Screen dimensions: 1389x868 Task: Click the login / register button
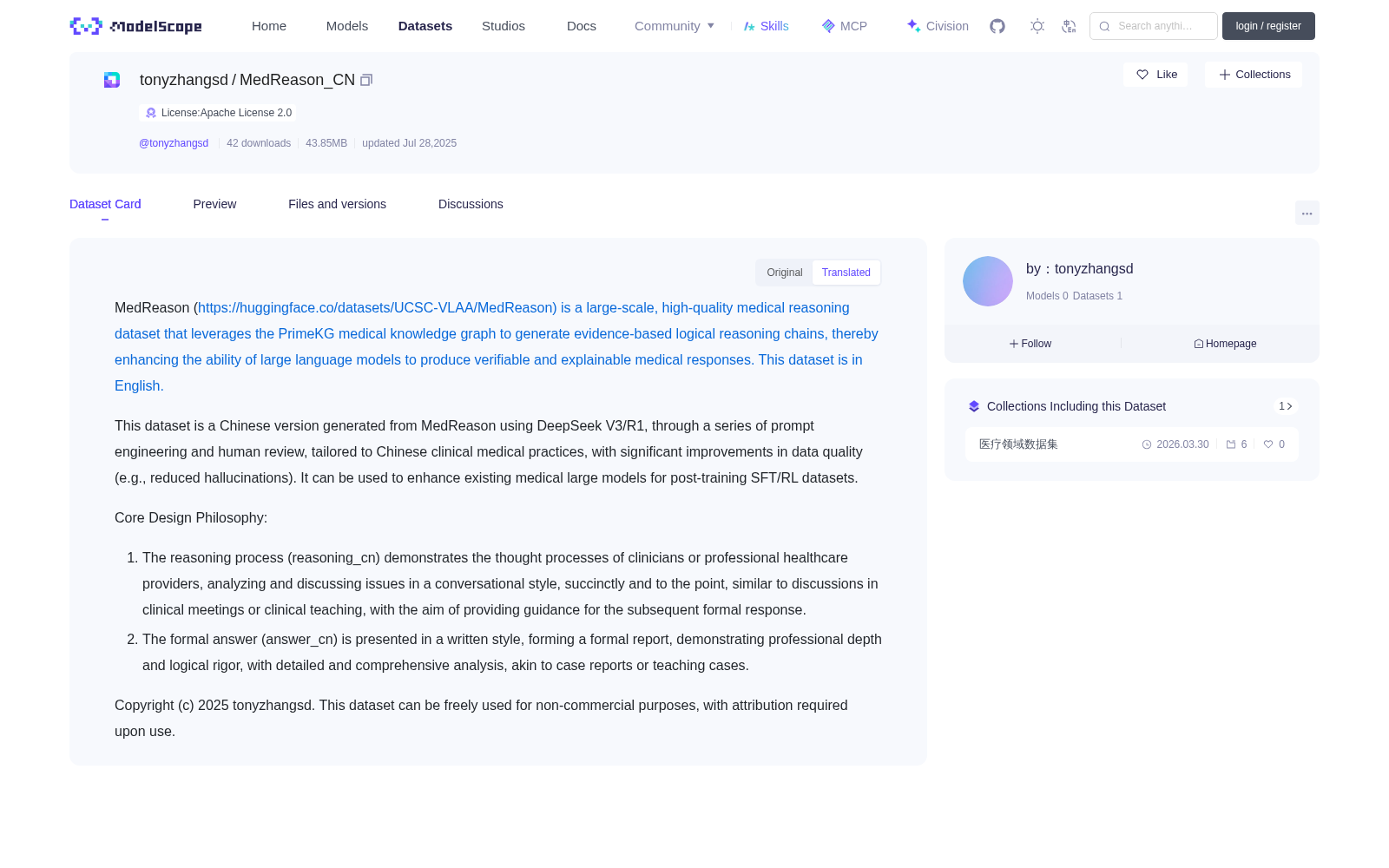pos(1268,26)
